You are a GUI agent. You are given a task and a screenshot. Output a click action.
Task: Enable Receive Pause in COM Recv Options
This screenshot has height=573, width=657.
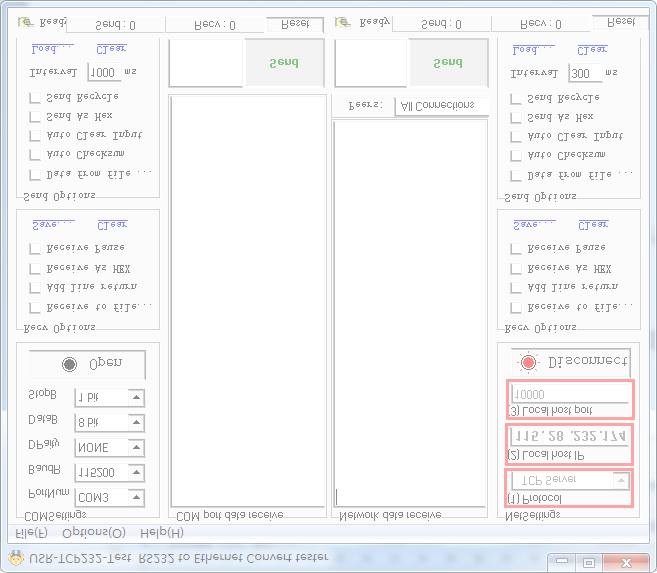(35, 248)
